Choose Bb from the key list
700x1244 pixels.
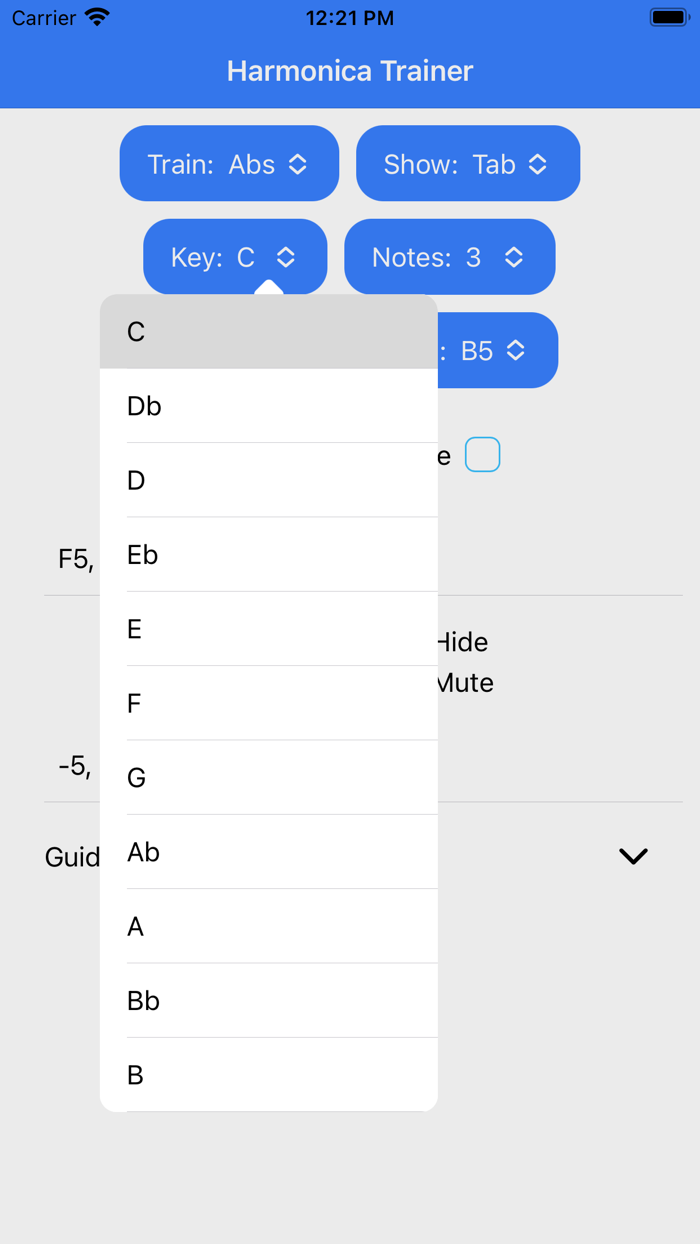[x=268, y=1000]
